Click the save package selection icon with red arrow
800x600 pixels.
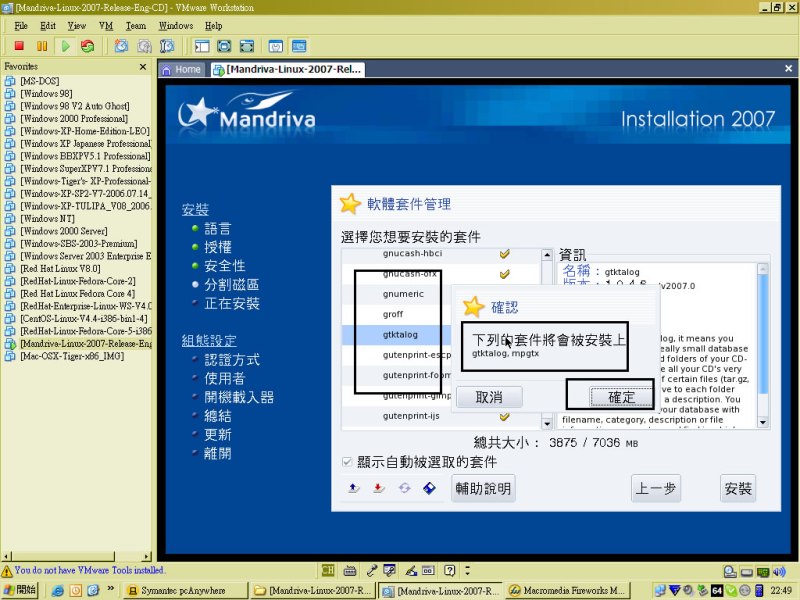(378, 488)
